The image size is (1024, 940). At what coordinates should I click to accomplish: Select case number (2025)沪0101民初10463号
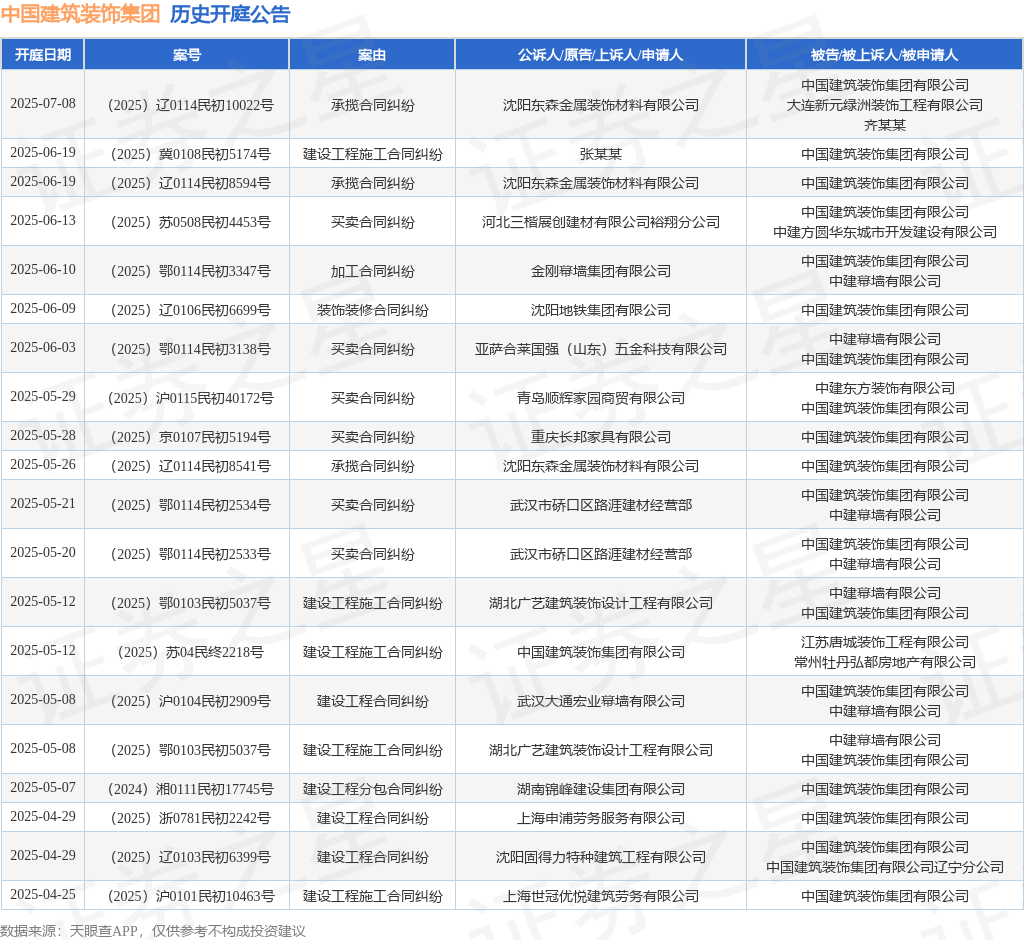tap(190, 896)
